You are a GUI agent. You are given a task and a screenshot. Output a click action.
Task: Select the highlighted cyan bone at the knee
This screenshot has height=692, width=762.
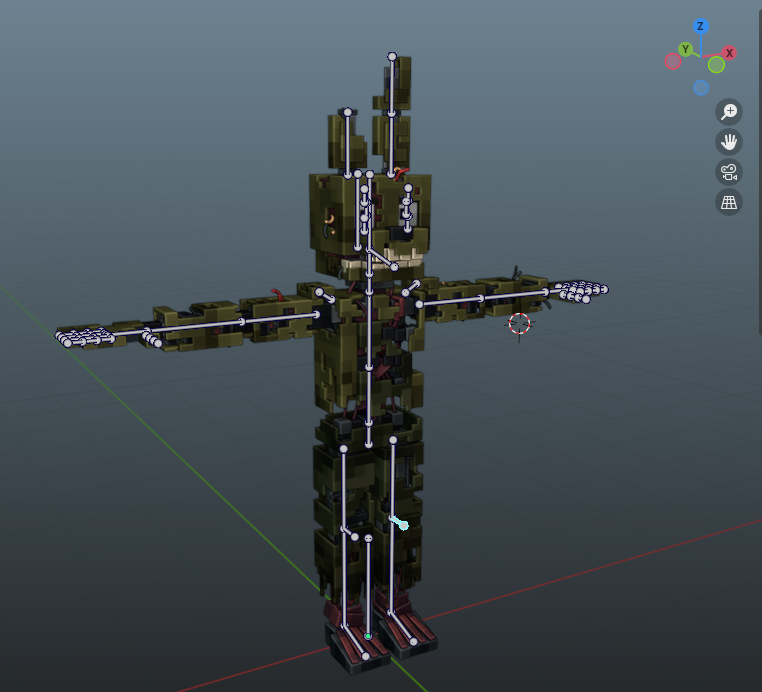(399, 523)
